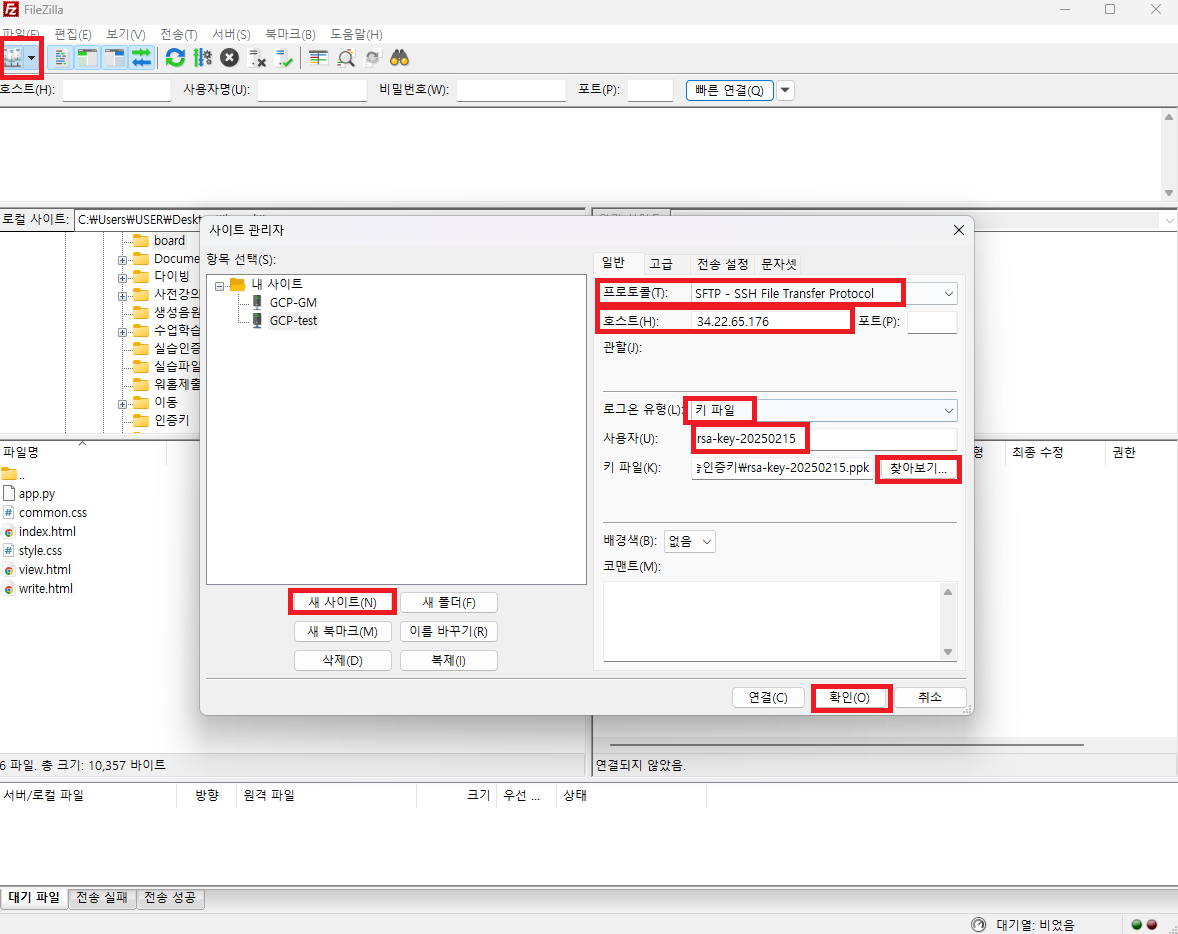1178x934 pixels.
Task: Click the 복제(I) button
Action: (x=449, y=660)
